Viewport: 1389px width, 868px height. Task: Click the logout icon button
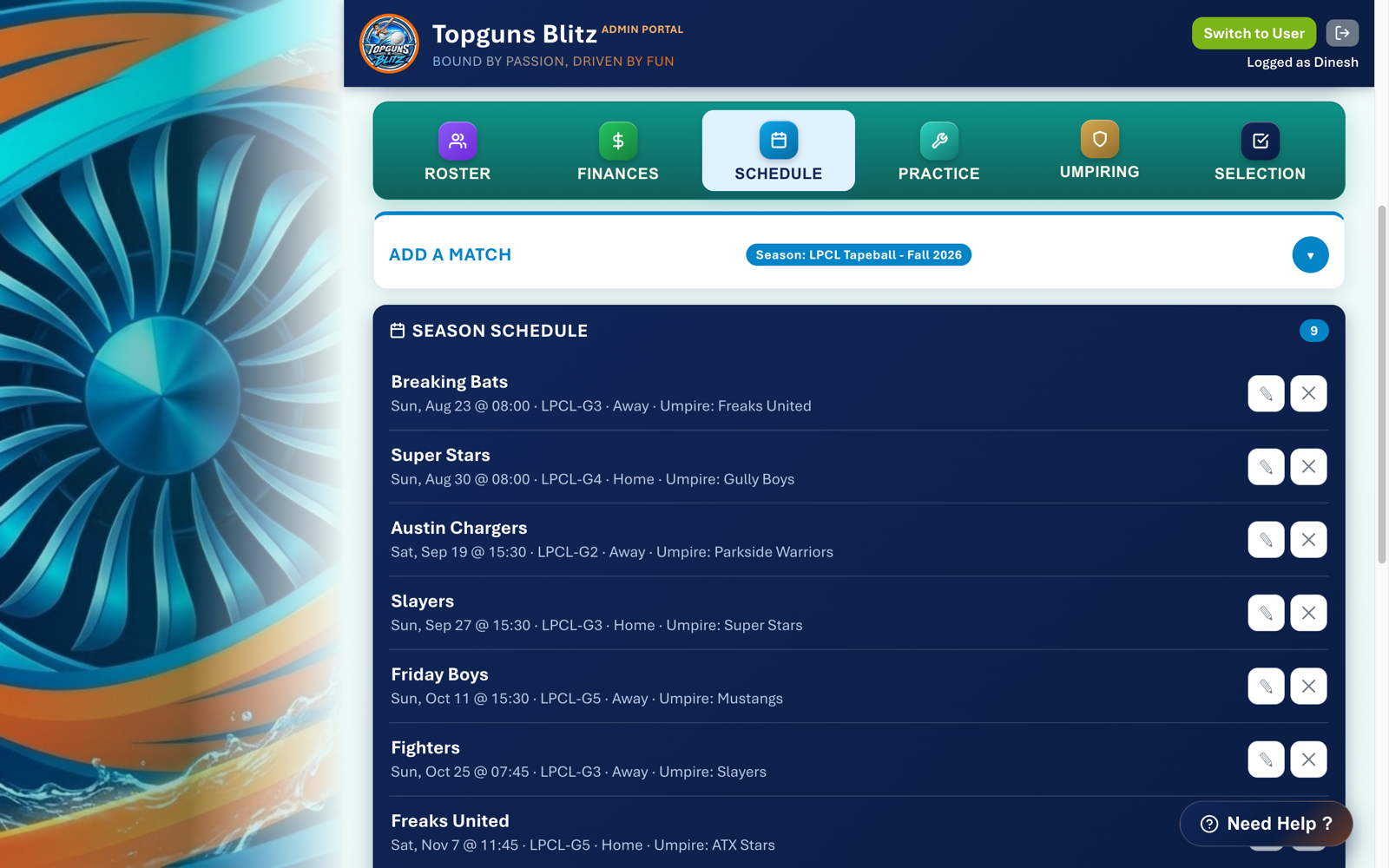[1342, 33]
